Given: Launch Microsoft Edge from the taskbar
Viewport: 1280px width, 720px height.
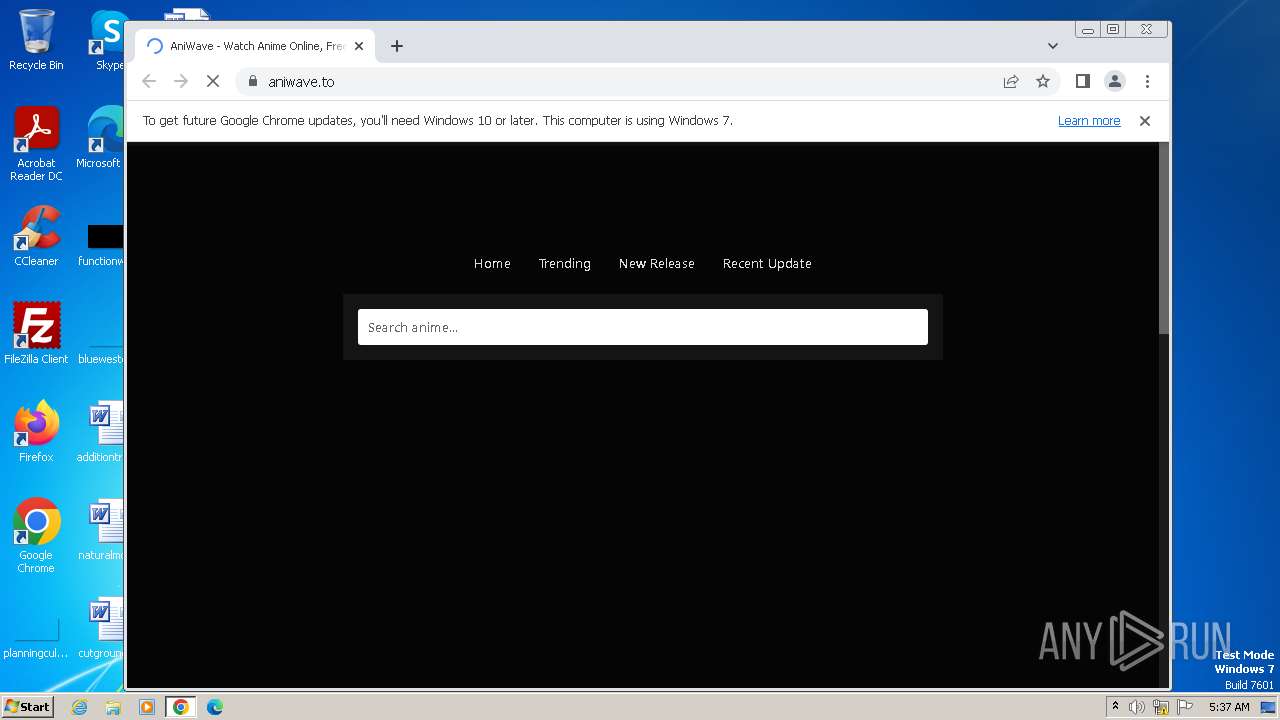Looking at the screenshot, I should tap(215, 707).
